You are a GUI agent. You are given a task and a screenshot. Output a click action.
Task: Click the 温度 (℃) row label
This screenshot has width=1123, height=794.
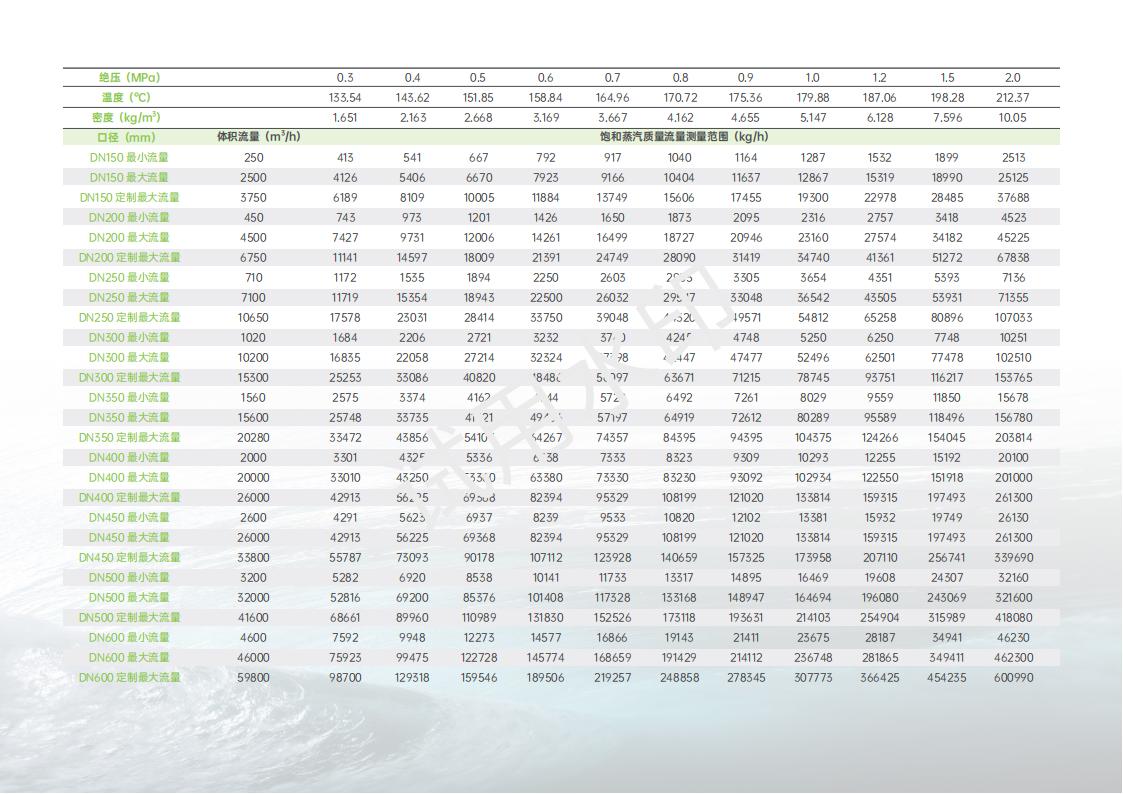pos(129,97)
